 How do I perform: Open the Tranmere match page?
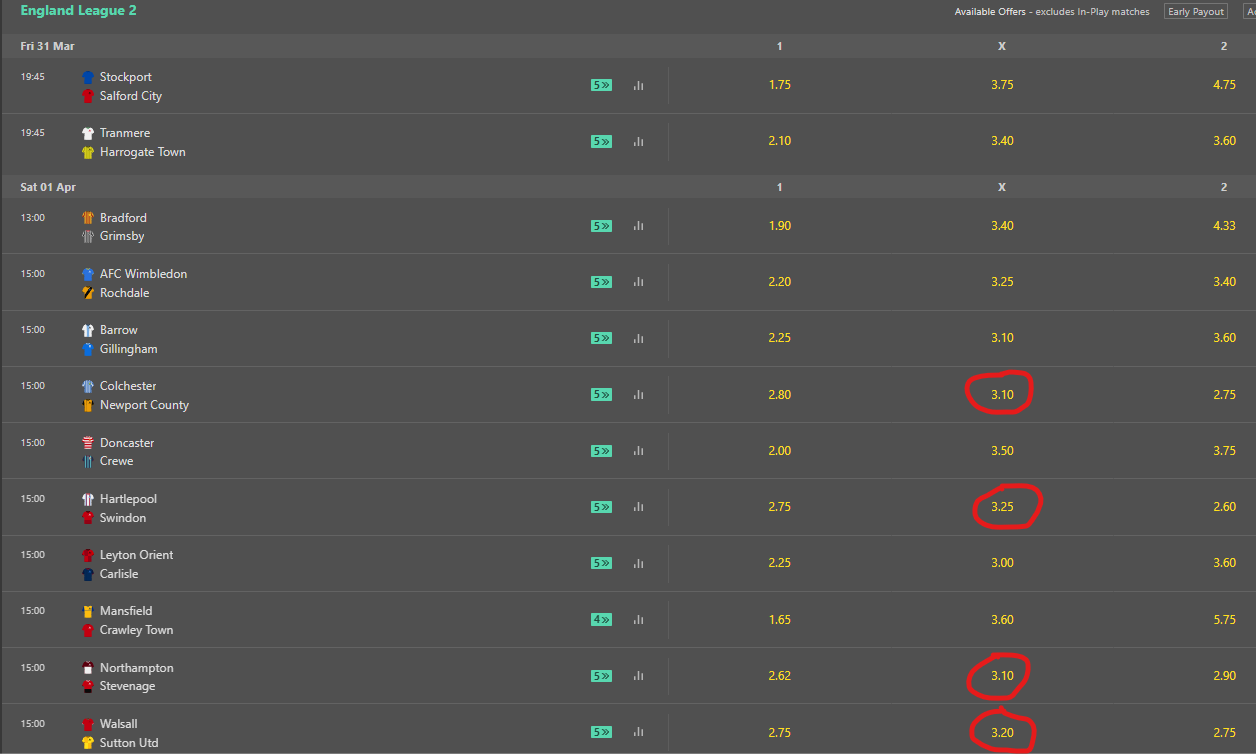[x=126, y=133]
